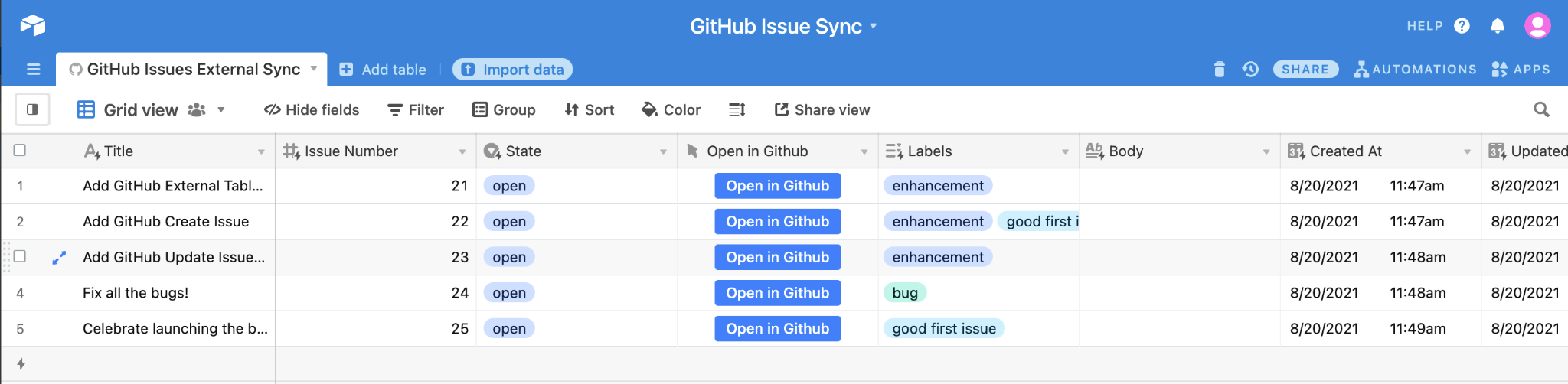Select the issue number 23 cell
Screen dimensions: 1568x384
pos(376,258)
